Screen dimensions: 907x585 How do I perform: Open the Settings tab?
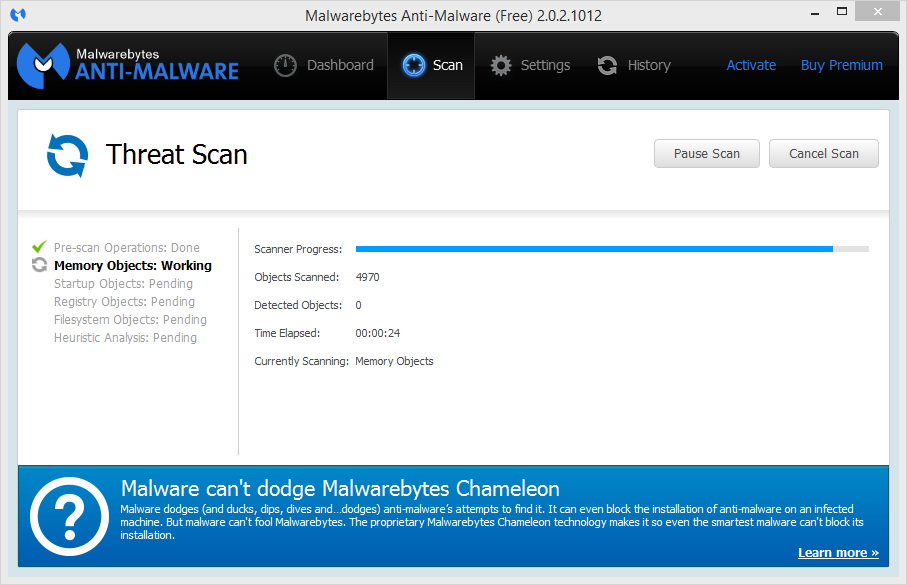click(530, 65)
